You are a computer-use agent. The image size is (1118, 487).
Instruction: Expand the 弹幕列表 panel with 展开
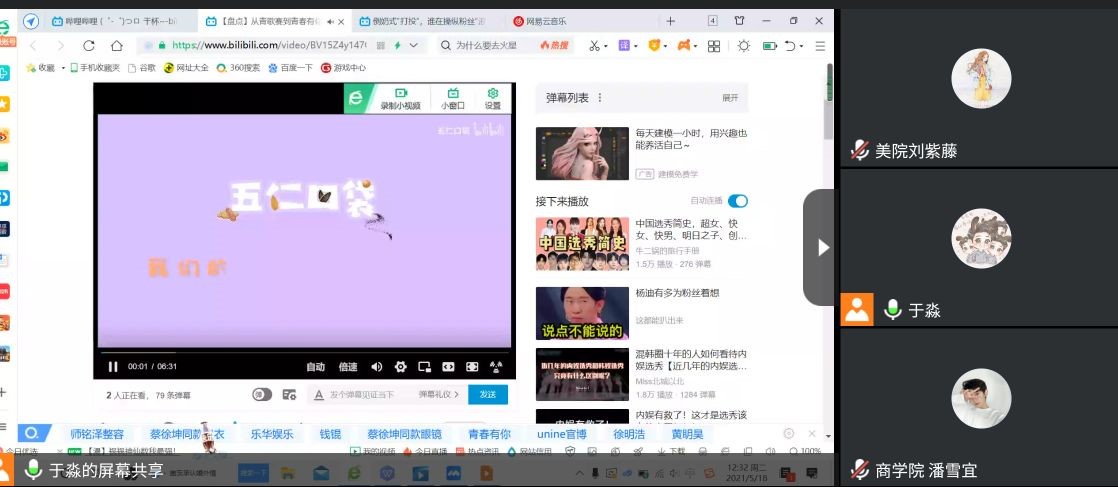(730, 98)
